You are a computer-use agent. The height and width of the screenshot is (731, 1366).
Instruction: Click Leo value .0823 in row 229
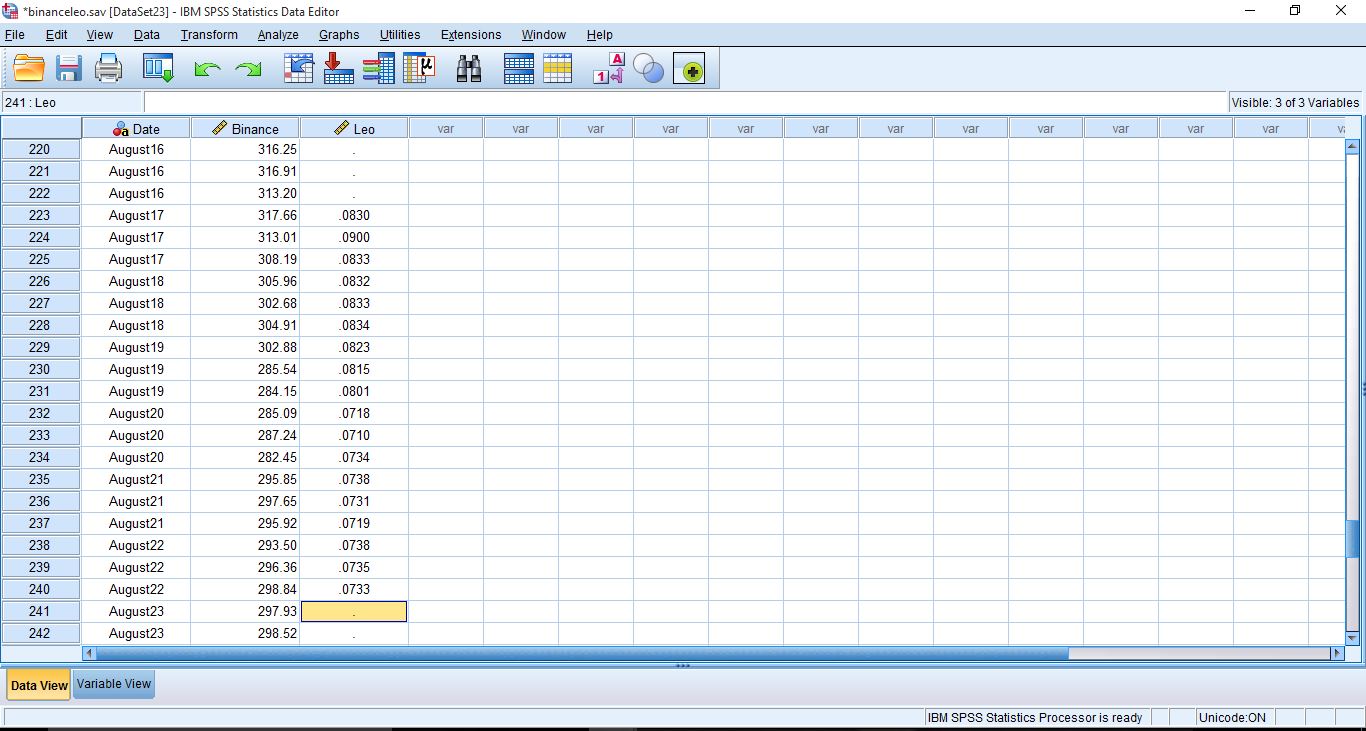pos(354,347)
